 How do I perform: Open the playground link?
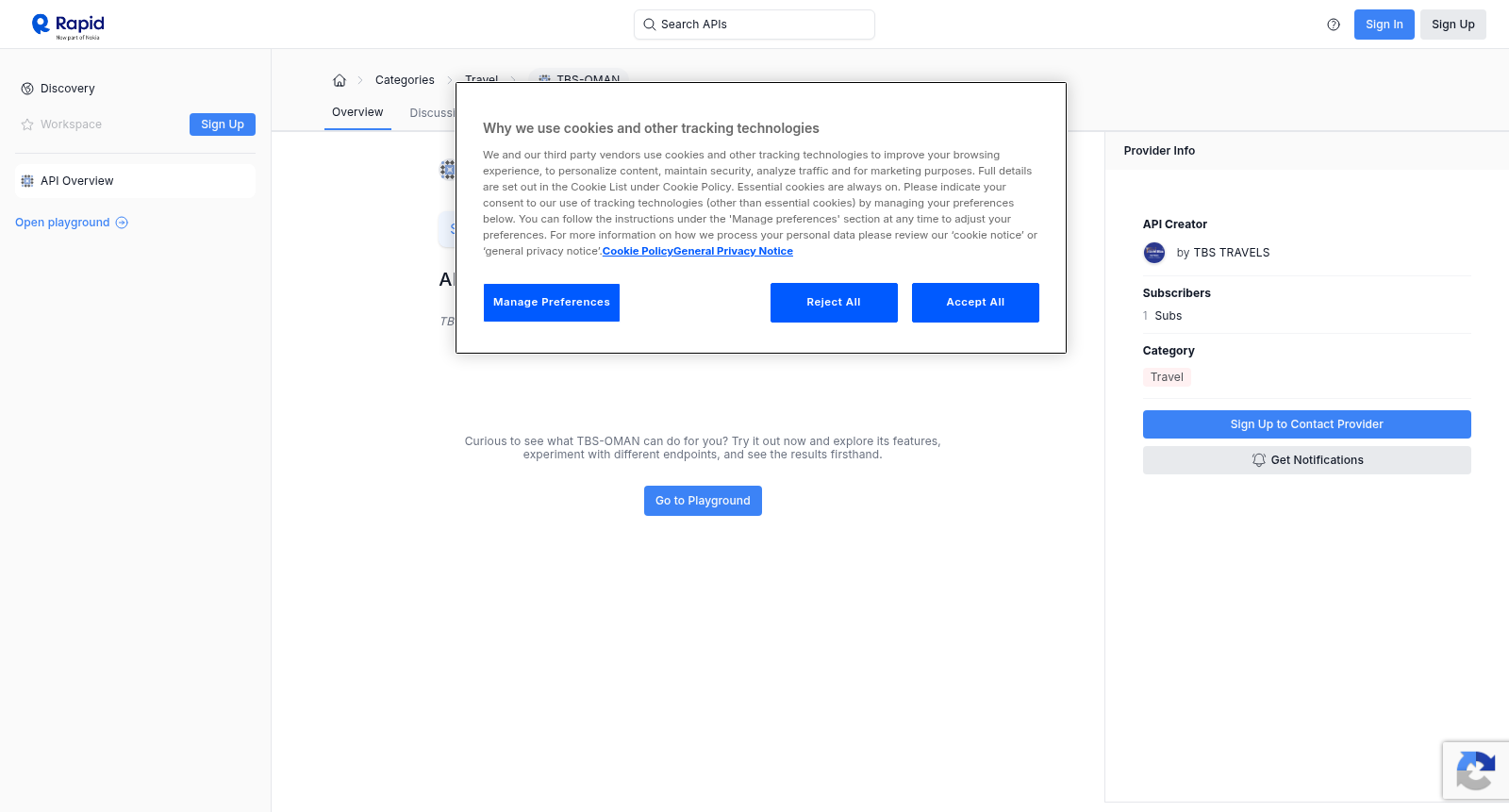72,223
